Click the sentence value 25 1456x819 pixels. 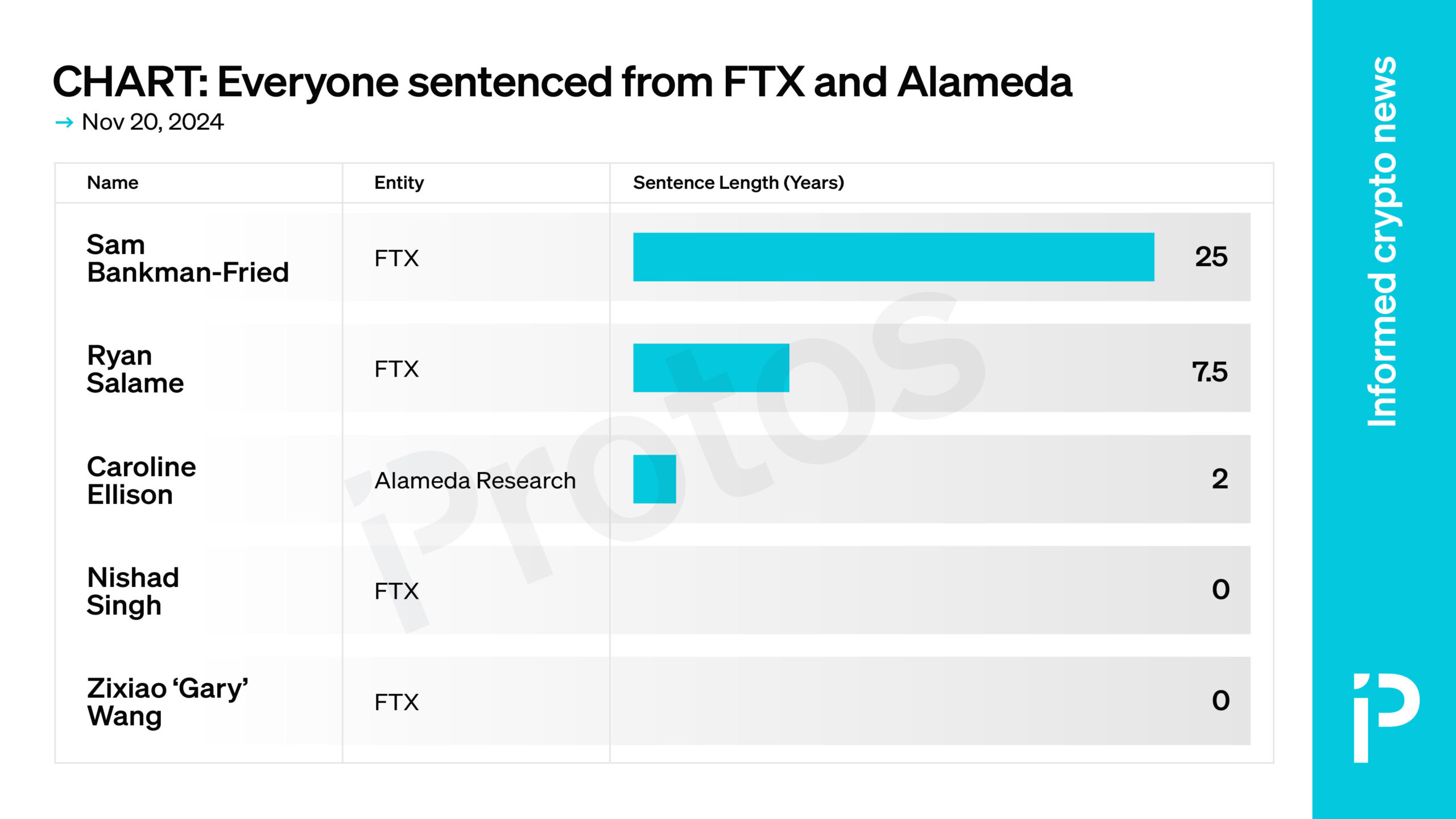(1211, 257)
